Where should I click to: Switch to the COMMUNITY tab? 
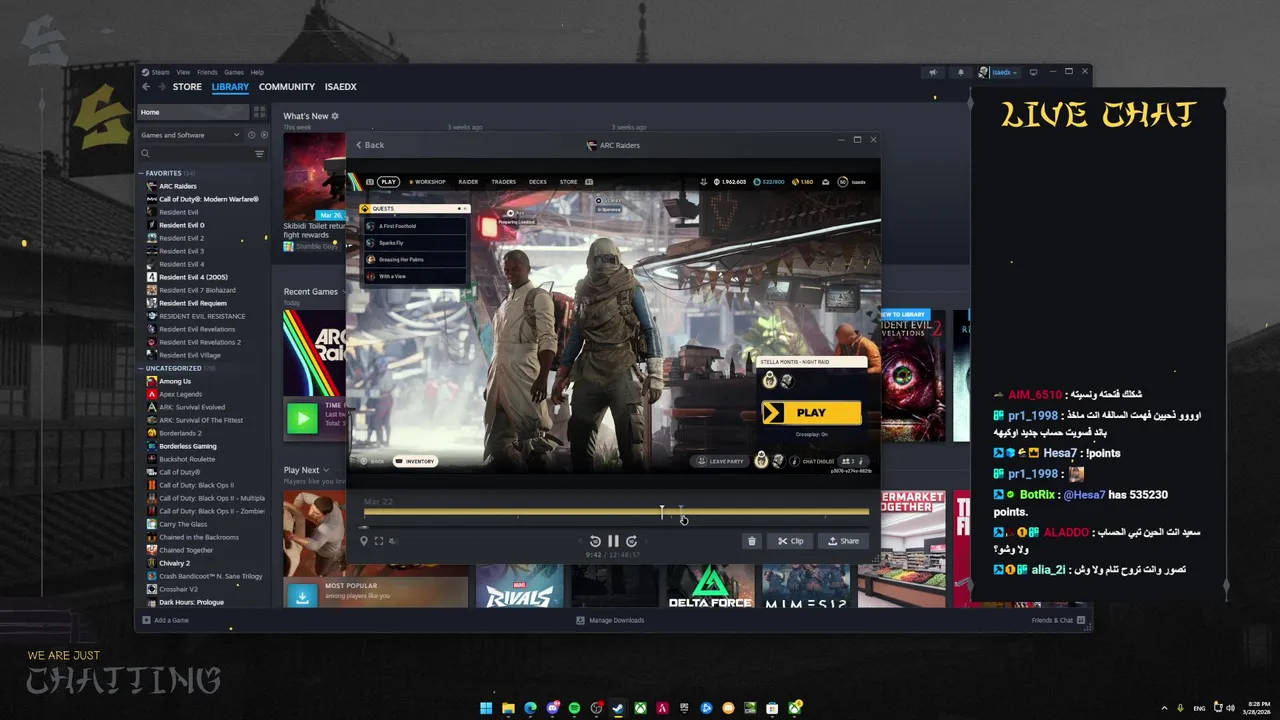(x=287, y=87)
